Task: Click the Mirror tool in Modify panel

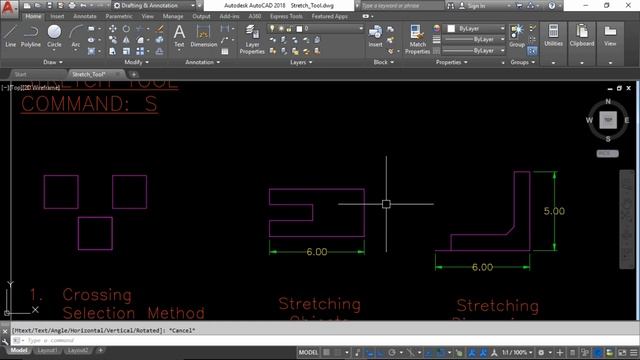Action: click(126, 40)
